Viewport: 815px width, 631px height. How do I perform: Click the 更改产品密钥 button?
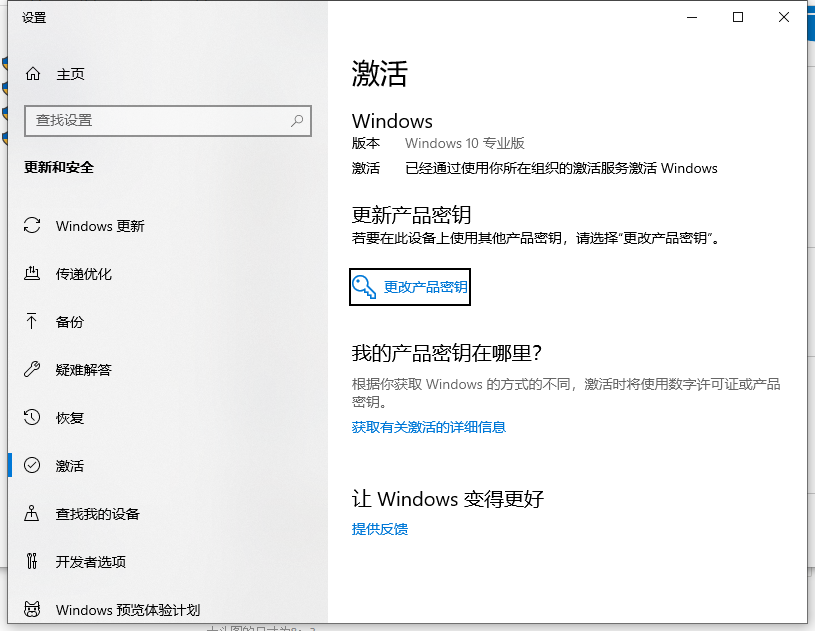[x=410, y=287]
